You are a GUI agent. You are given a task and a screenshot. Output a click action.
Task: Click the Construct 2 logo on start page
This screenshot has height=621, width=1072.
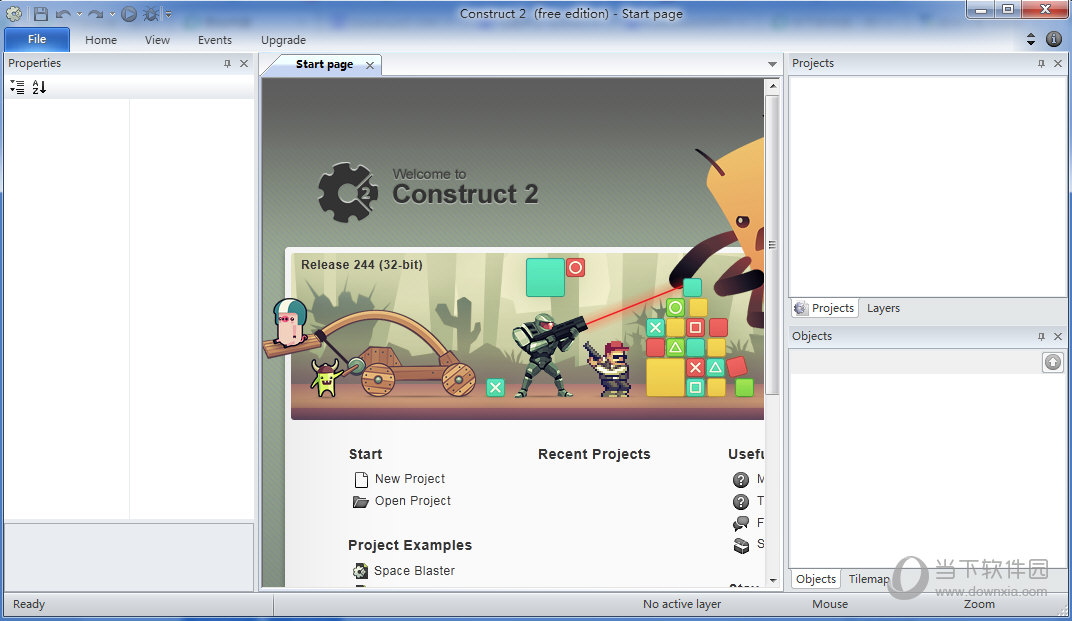tap(348, 192)
